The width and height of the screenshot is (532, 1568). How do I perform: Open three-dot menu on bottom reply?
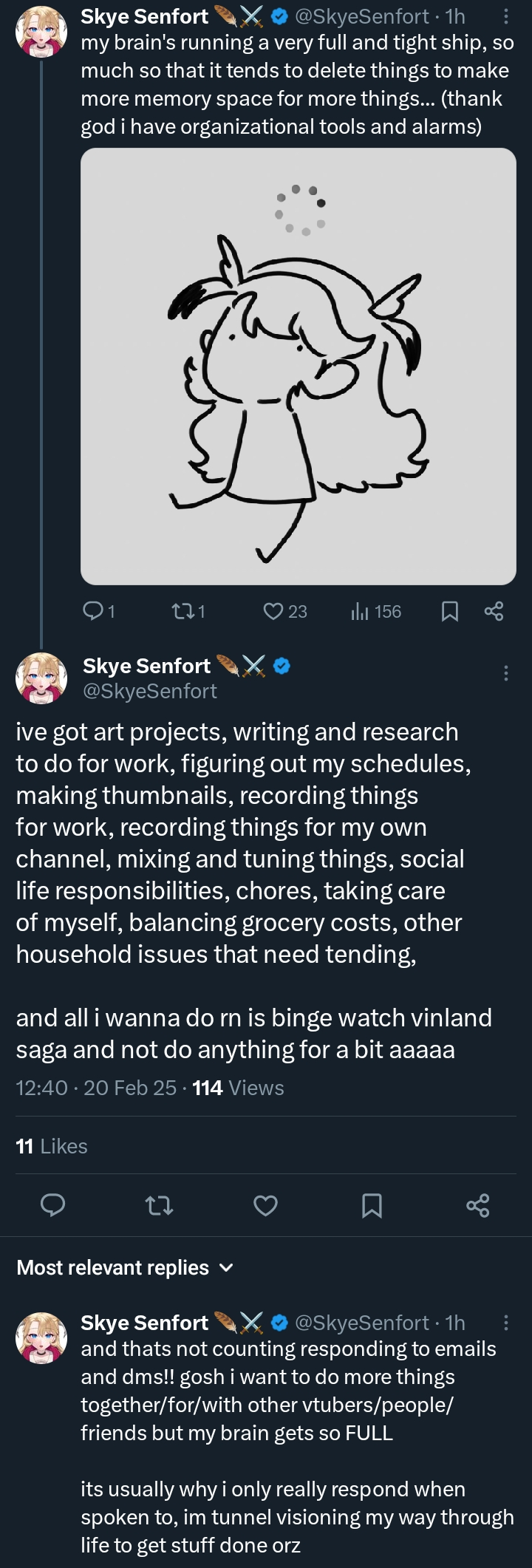pyautogui.click(x=505, y=1322)
